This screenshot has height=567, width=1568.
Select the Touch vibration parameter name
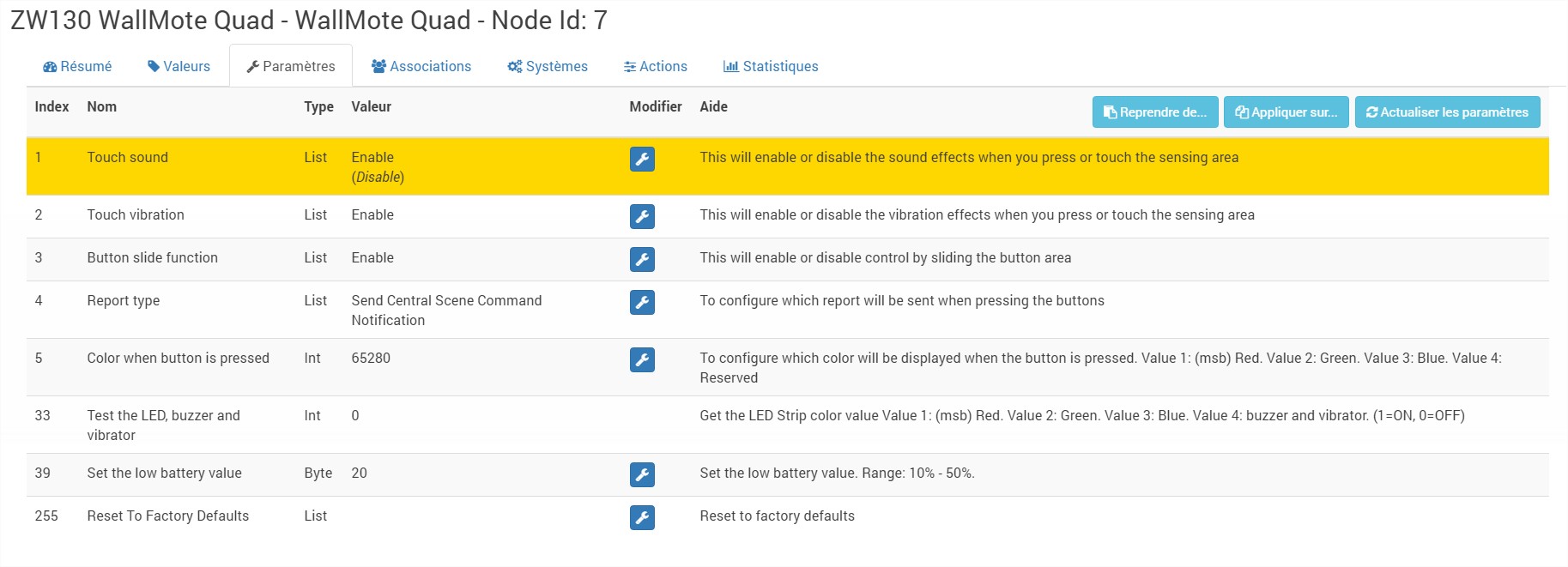tap(136, 214)
